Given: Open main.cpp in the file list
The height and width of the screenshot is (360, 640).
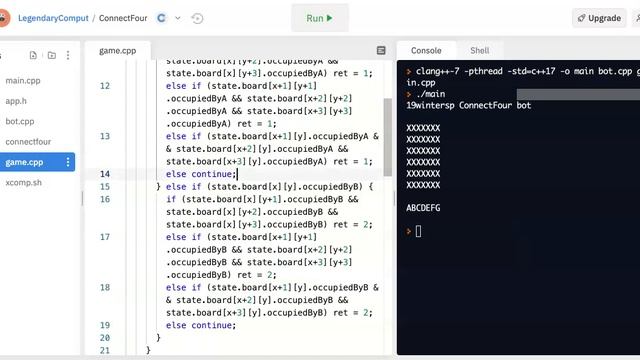Looking at the screenshot, I should 23,80.
